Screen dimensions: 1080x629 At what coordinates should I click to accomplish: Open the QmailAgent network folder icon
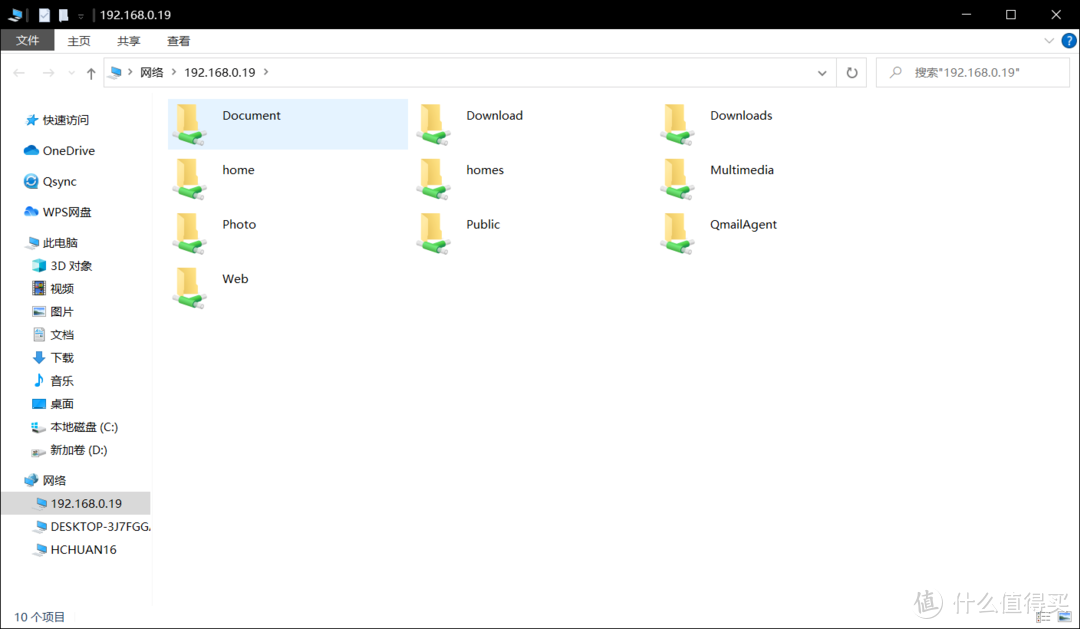pos(677,232)
